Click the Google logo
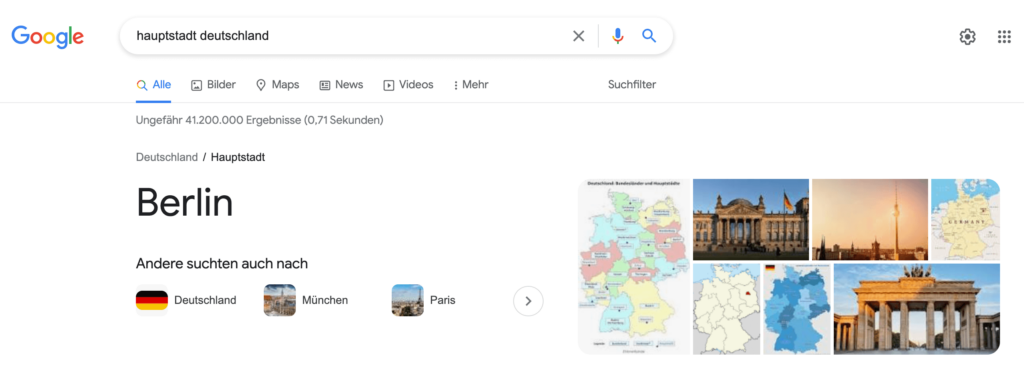This screenshot has width=1024, height=365. coord(48,37)
